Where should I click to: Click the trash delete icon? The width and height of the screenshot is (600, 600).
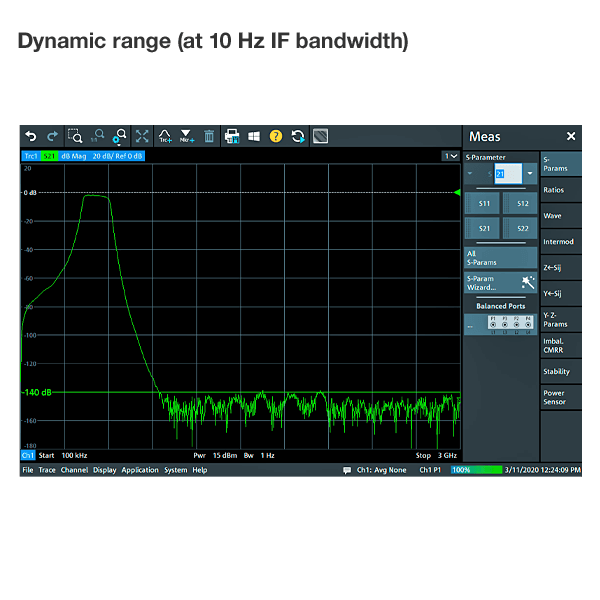point(209,136)
